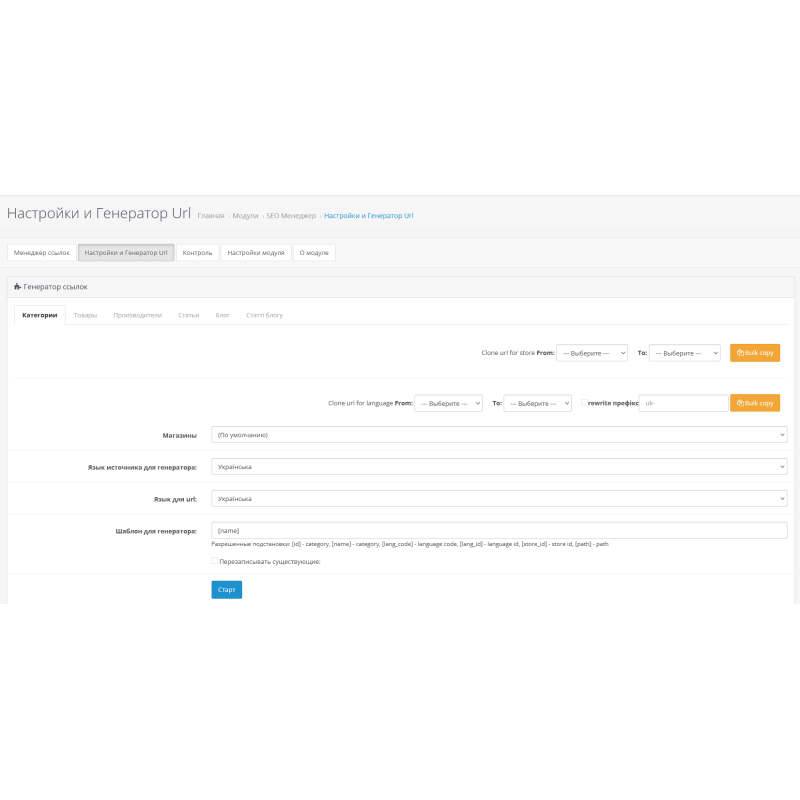800x800 pixels.
Task: Enable the rewrite префікс checkbox
Action: pyautogui.click(x=585, y=402)
